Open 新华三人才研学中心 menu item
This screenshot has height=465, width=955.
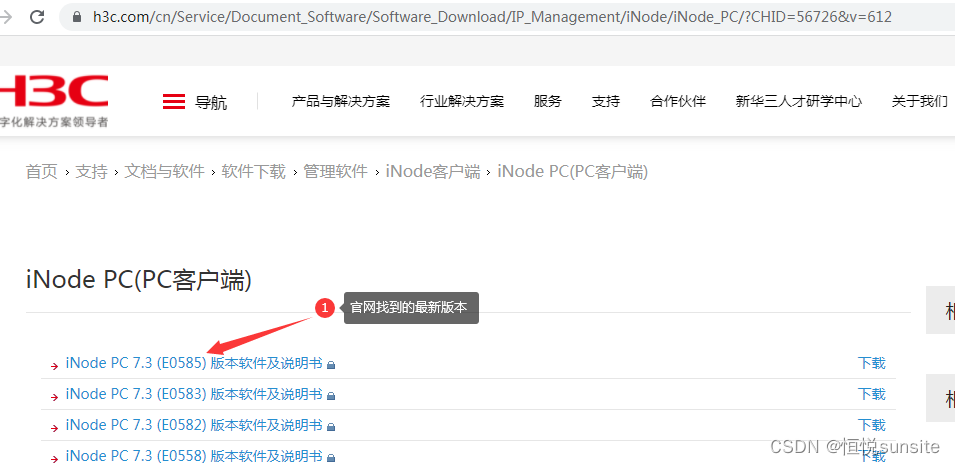[798, 101]
